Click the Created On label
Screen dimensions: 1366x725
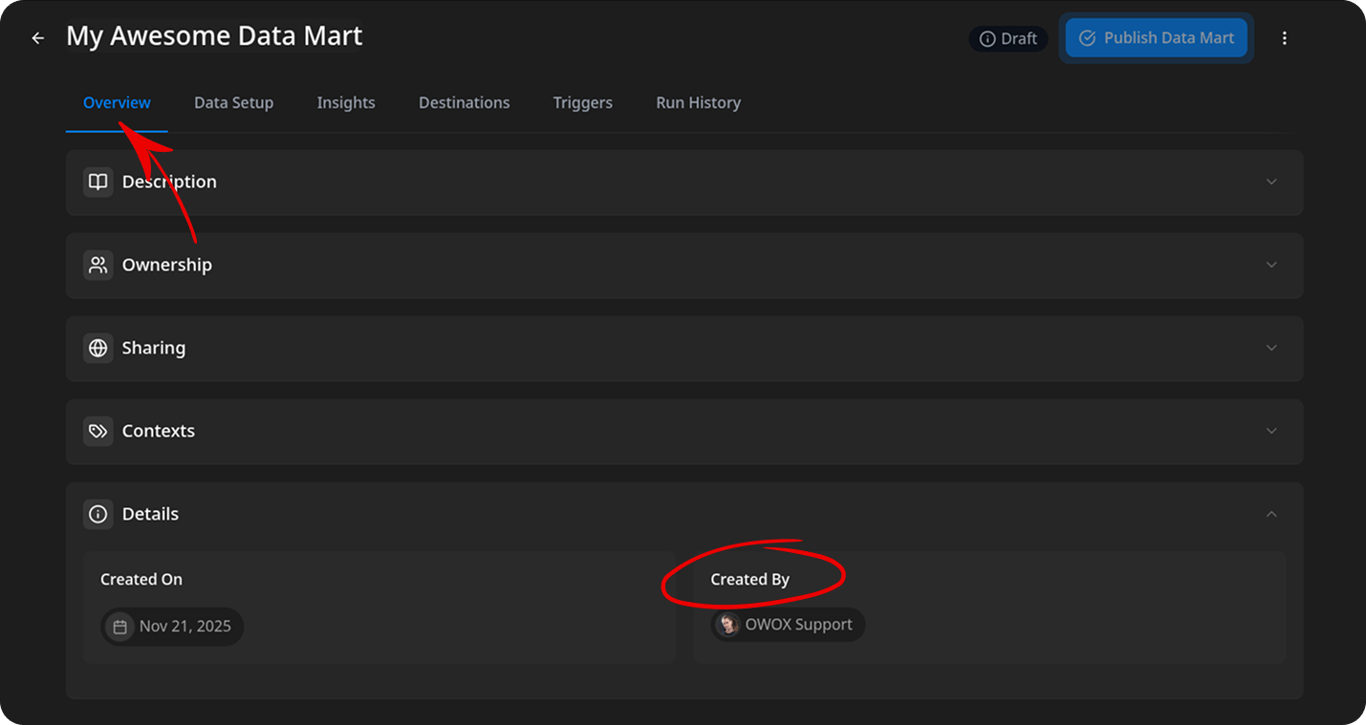click(x=141, y=580)
